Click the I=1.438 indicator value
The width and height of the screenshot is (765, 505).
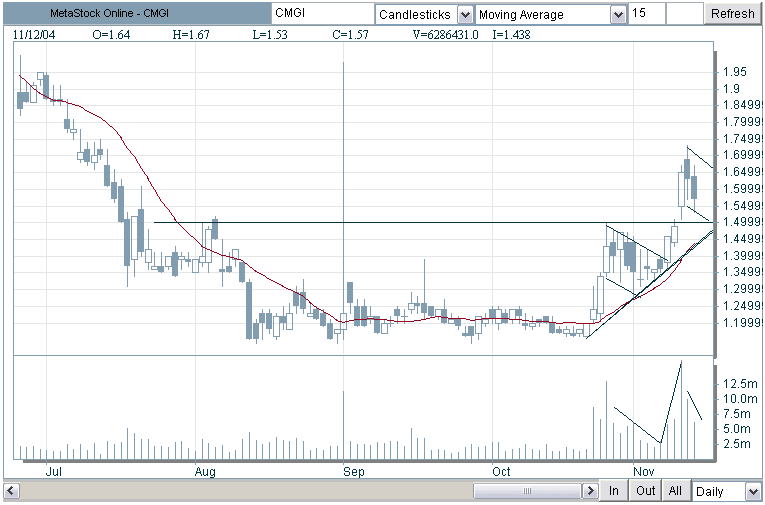[x=511, y=35]
